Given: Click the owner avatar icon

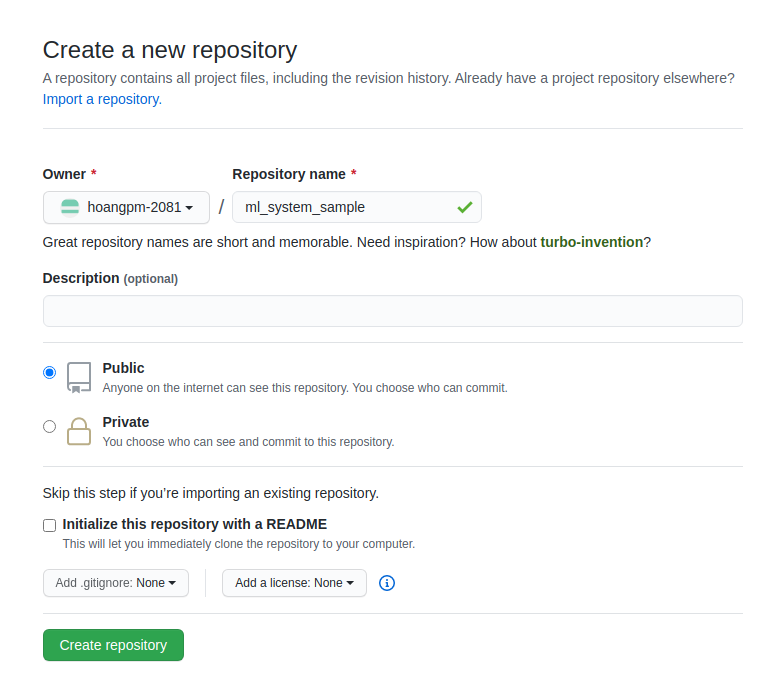Looking at the screenshot, I should (x=70, y=207).
